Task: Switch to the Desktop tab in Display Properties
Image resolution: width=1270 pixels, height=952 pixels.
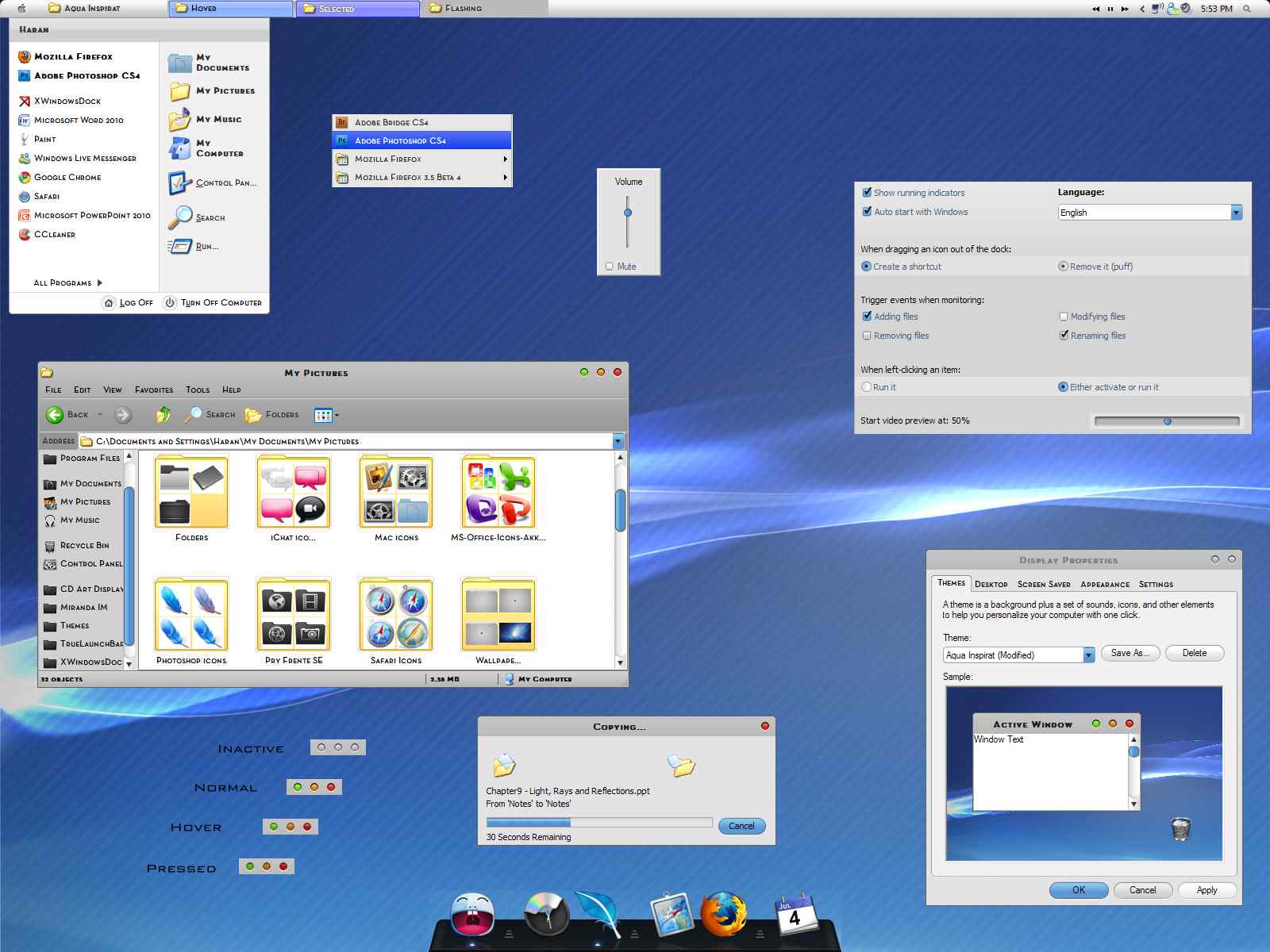Action: pyautogui.click(x=991, y=584)
